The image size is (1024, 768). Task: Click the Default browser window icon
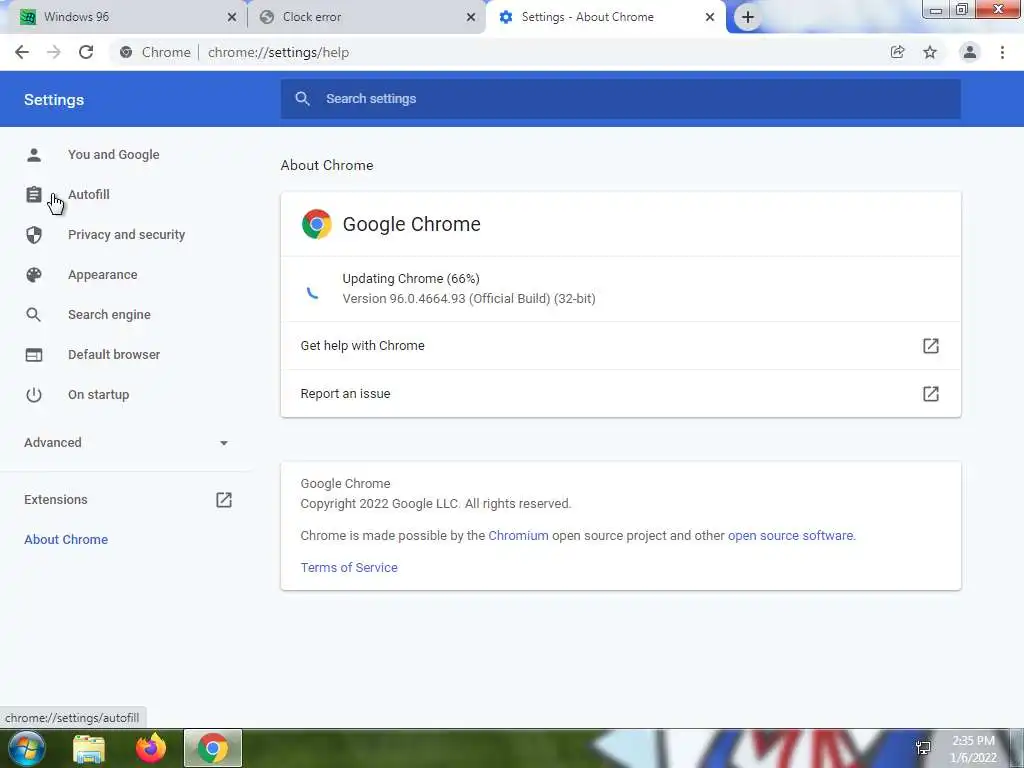[x=34, y=355]
